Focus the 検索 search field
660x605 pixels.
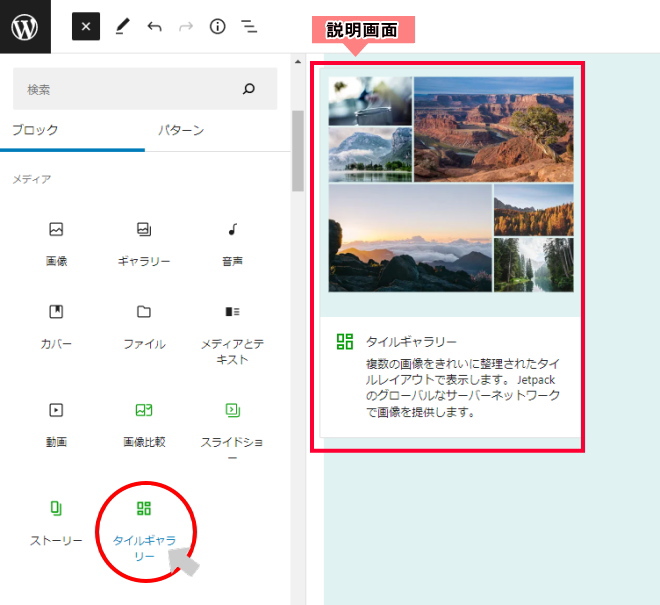coord(145,89)
